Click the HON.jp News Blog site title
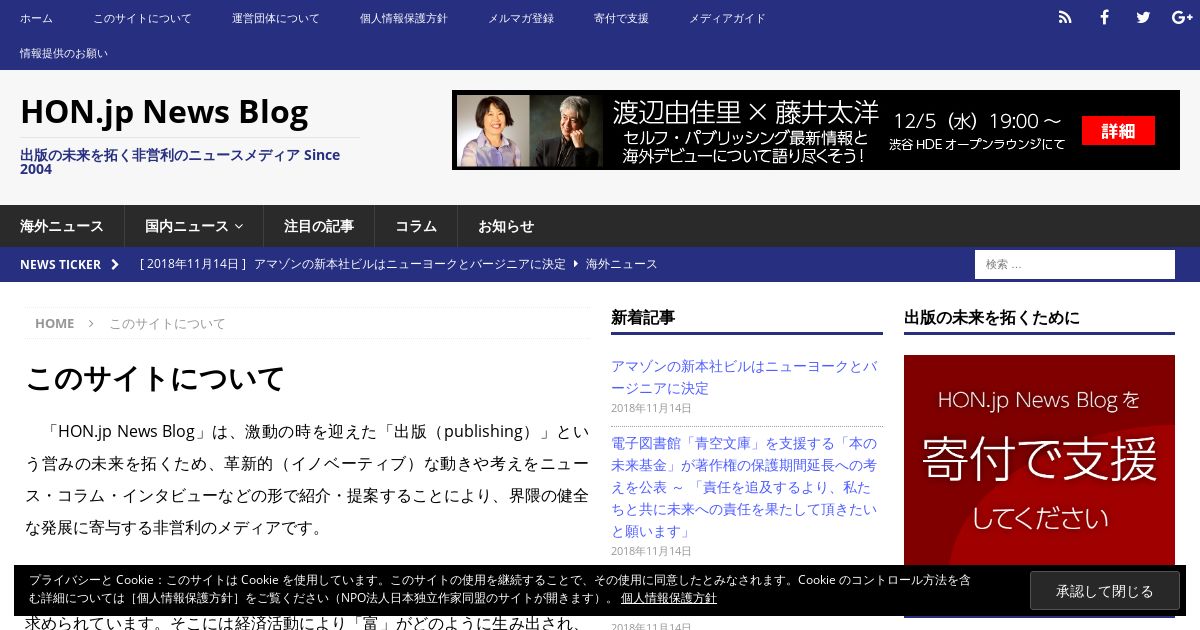Image resolution: width=1200 pixels, height=630 pixels. click(x=164, y=111)
